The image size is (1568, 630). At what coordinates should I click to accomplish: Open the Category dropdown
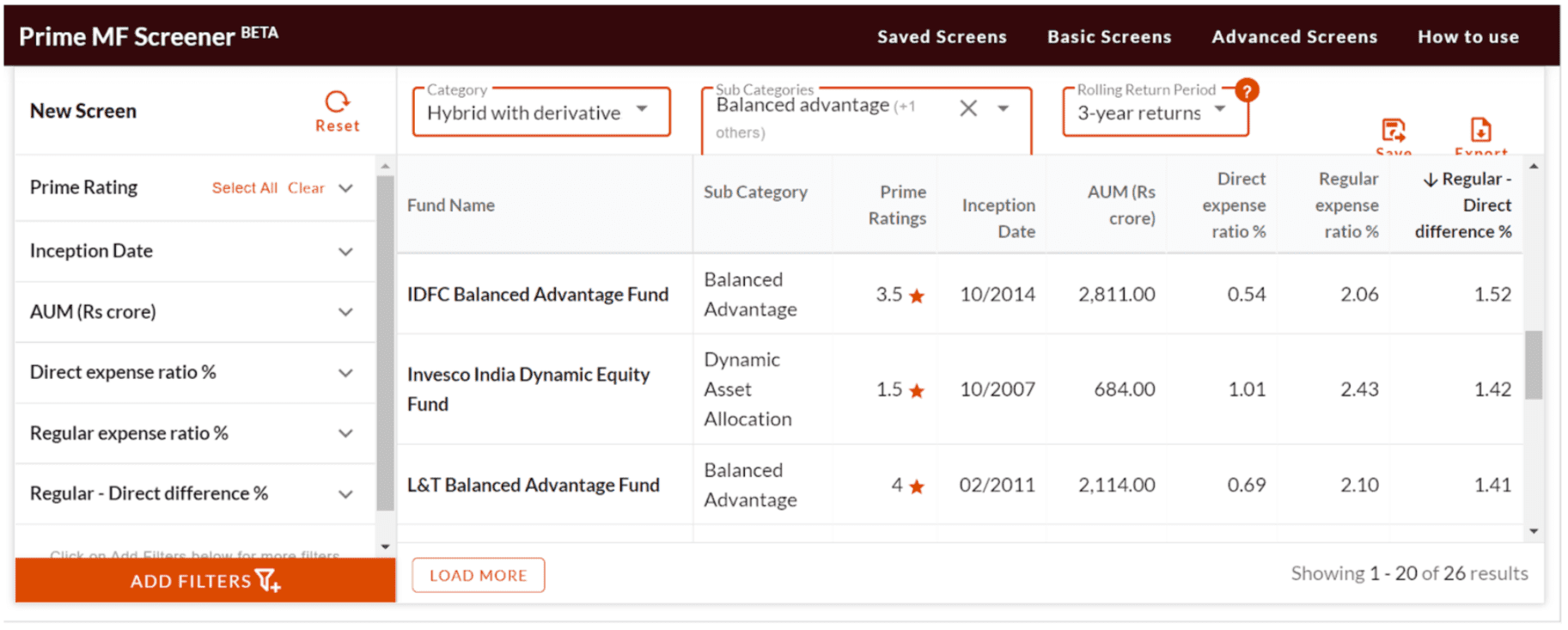pos(541,112)
